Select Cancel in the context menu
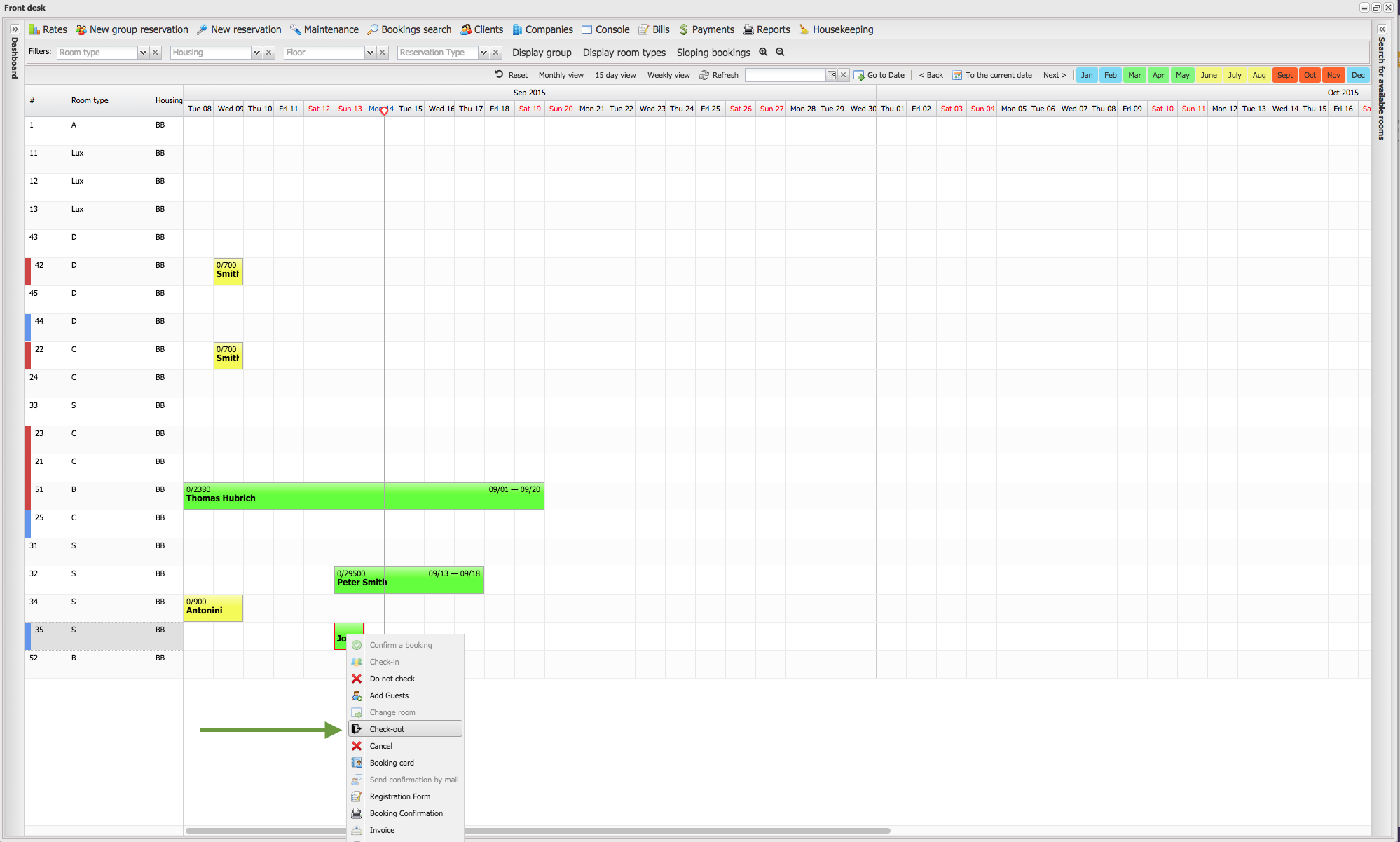 tap(406, 746)
